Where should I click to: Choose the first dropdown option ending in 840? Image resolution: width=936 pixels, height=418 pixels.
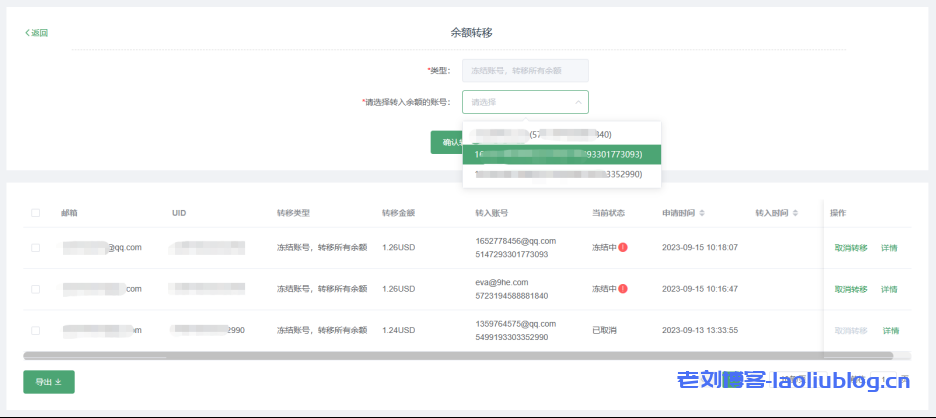(560, 134)
